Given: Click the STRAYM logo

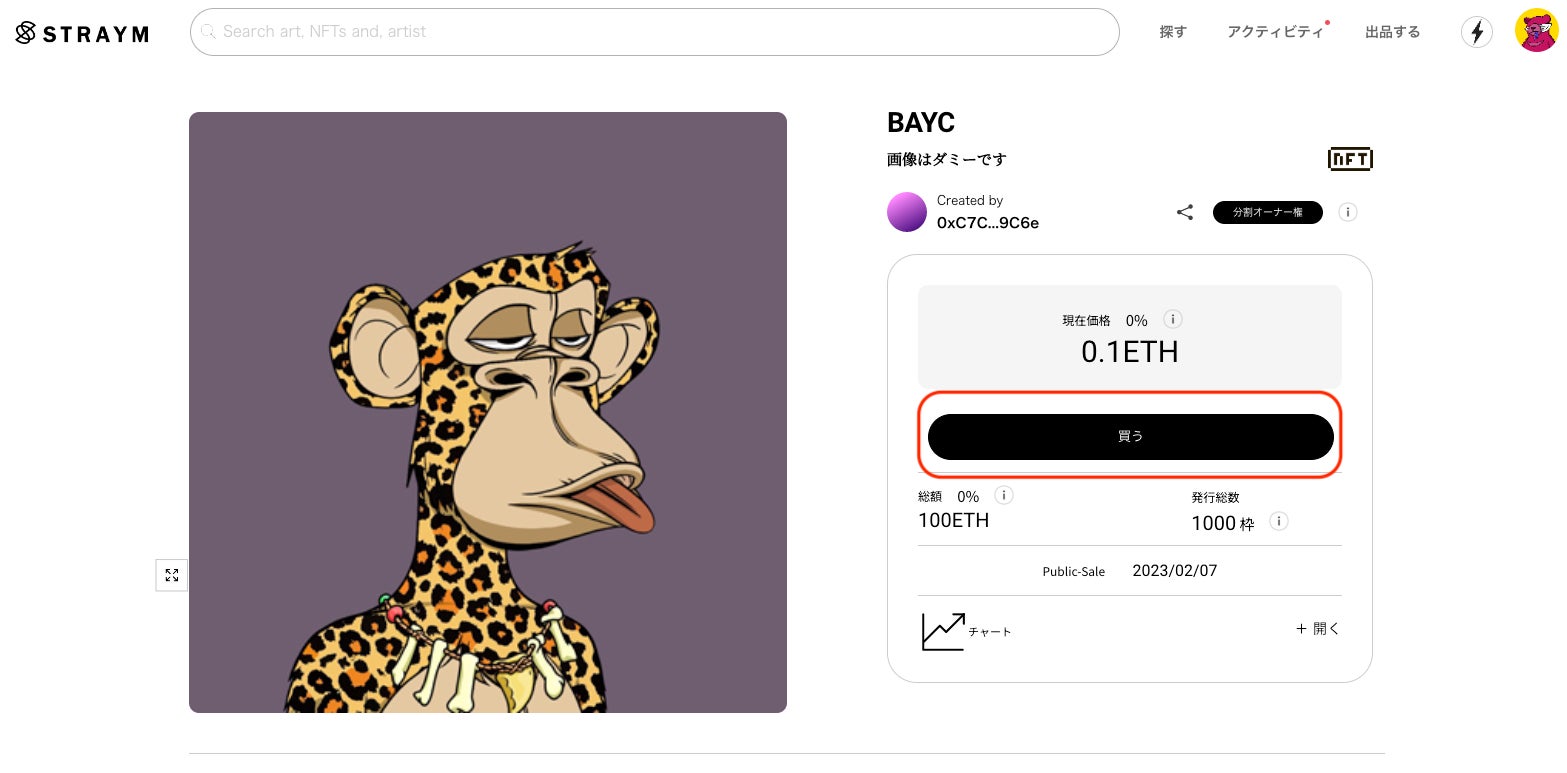Looking at the screenshot, I should 82,33.
